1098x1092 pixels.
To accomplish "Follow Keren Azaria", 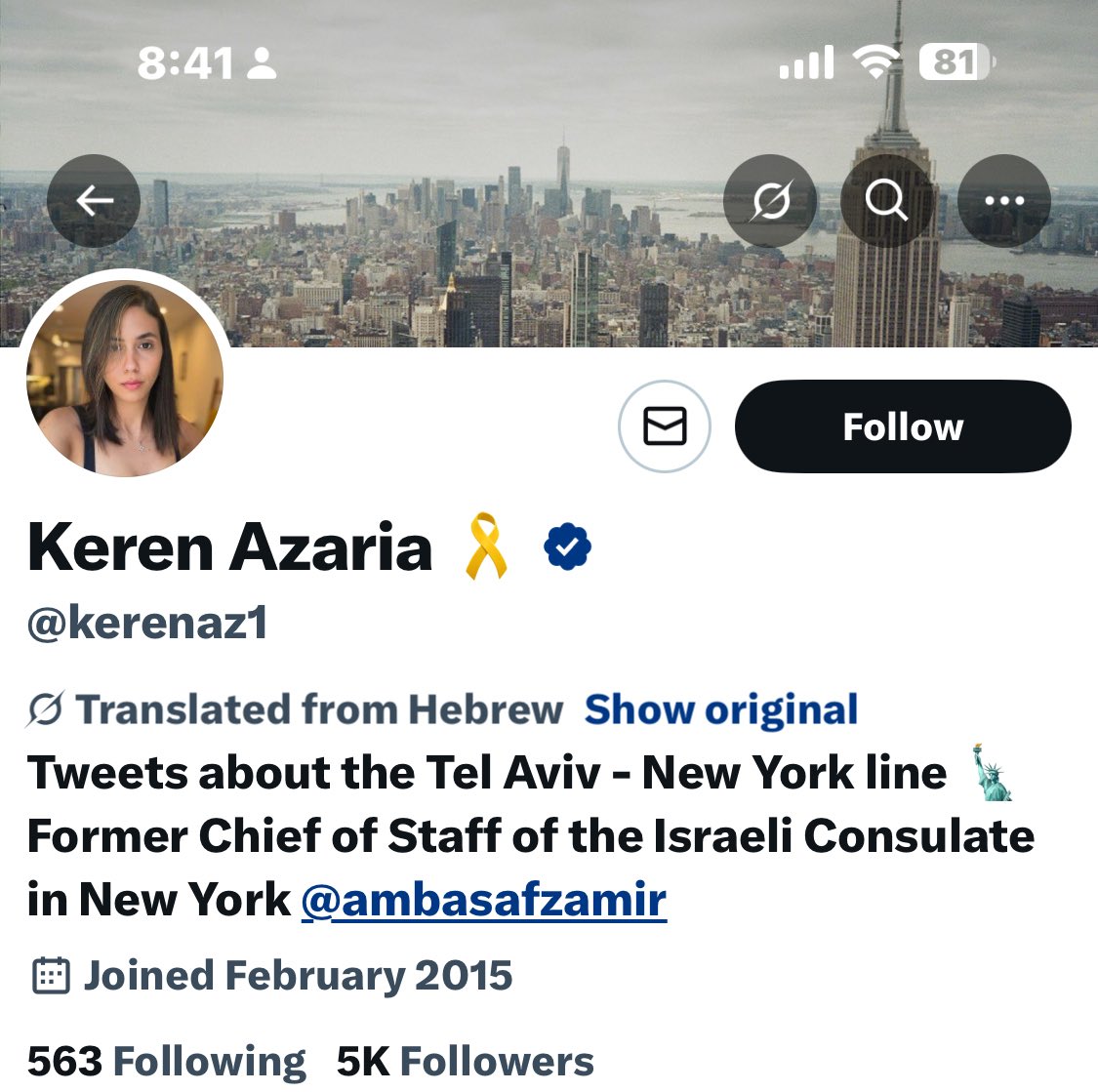I will coord(903,426).
